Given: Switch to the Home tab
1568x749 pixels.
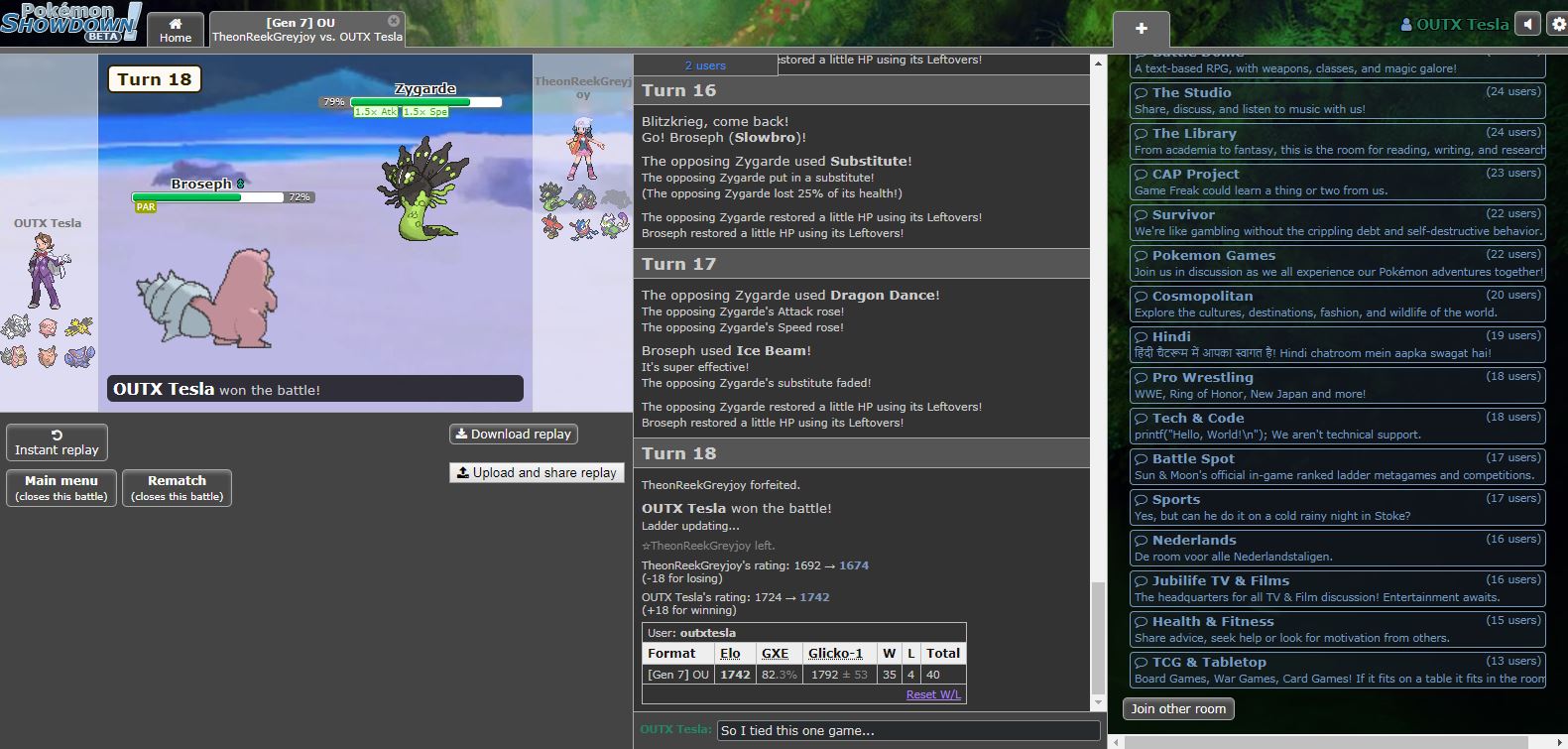Looking at the screenshot, I should click(176, 30).
